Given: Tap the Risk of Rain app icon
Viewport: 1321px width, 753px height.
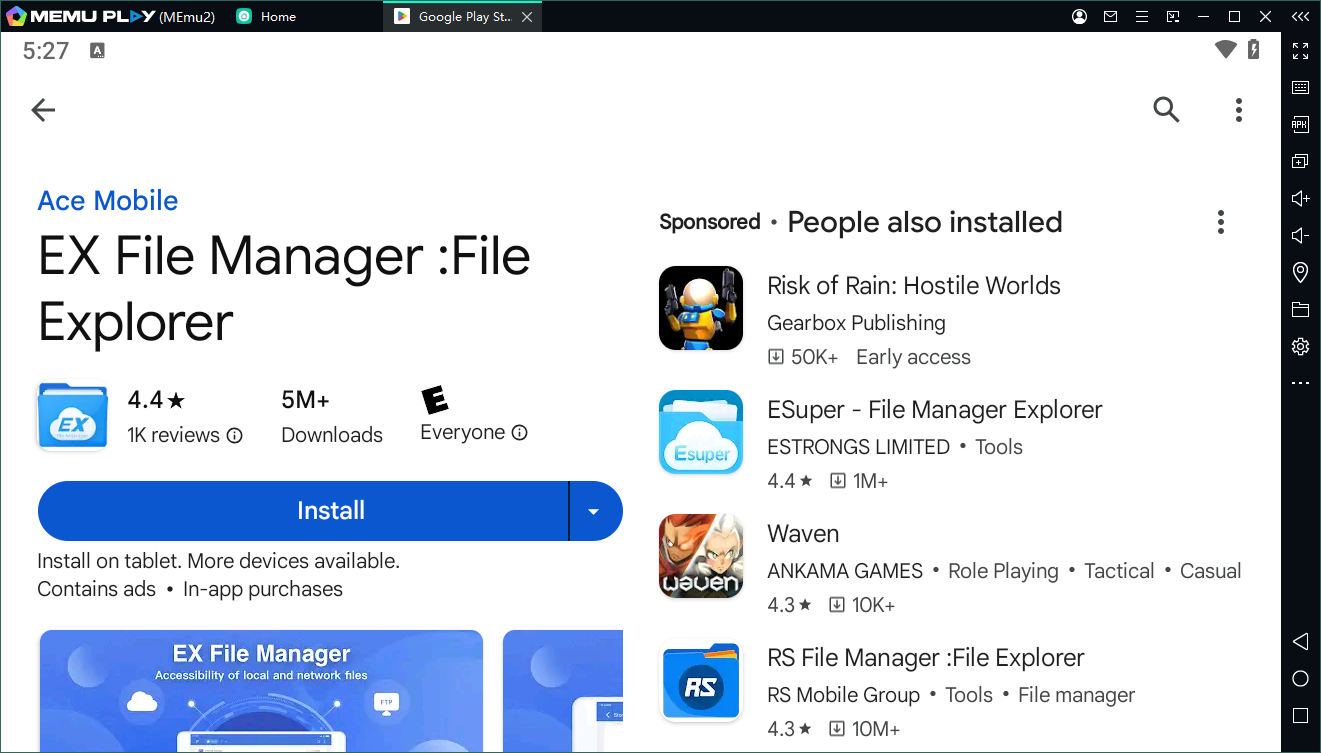Looking at the screenshot, I should pos(700,308).
